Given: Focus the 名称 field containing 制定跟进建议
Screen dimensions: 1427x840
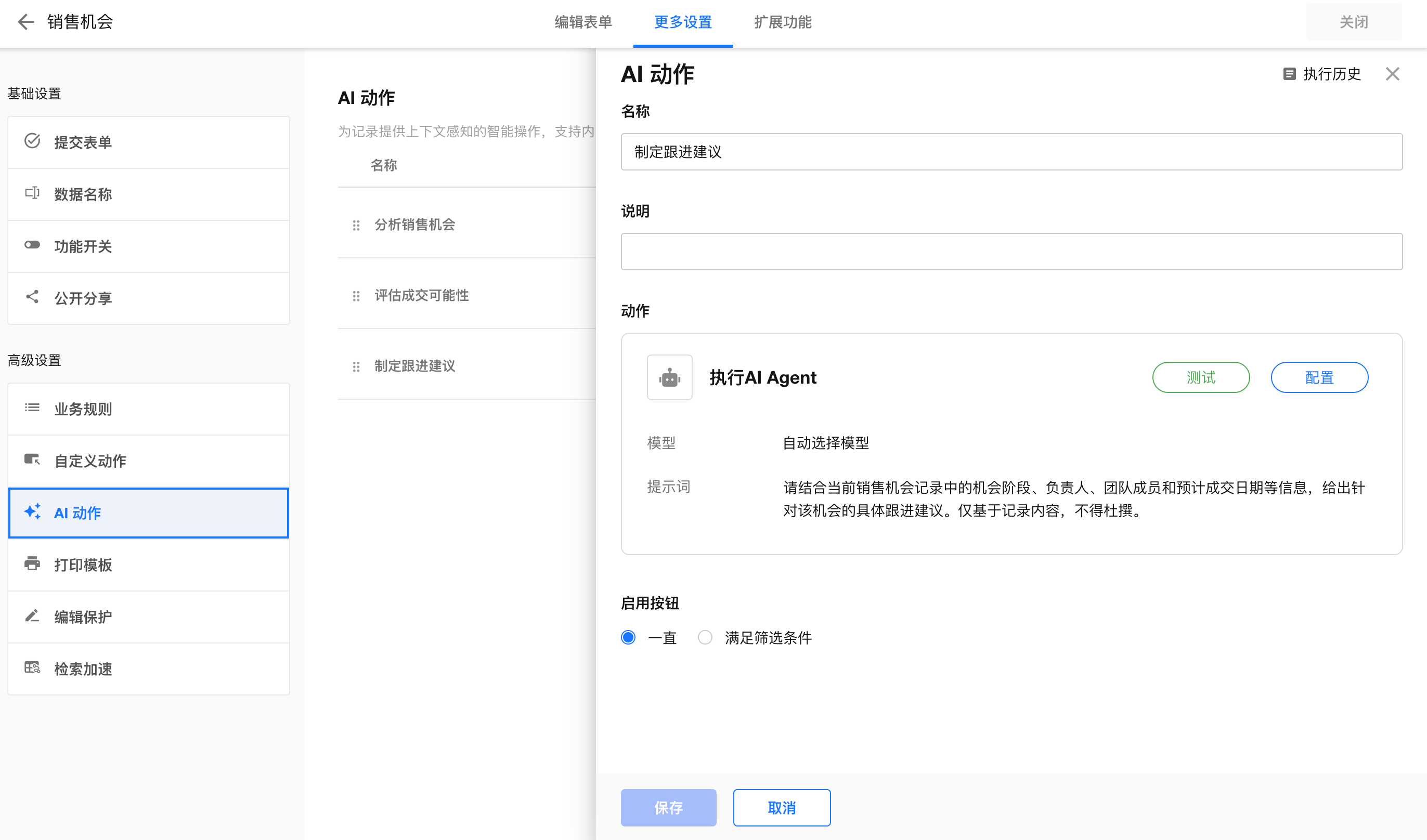Looking at the screenshot, I should click(1011, 152).
